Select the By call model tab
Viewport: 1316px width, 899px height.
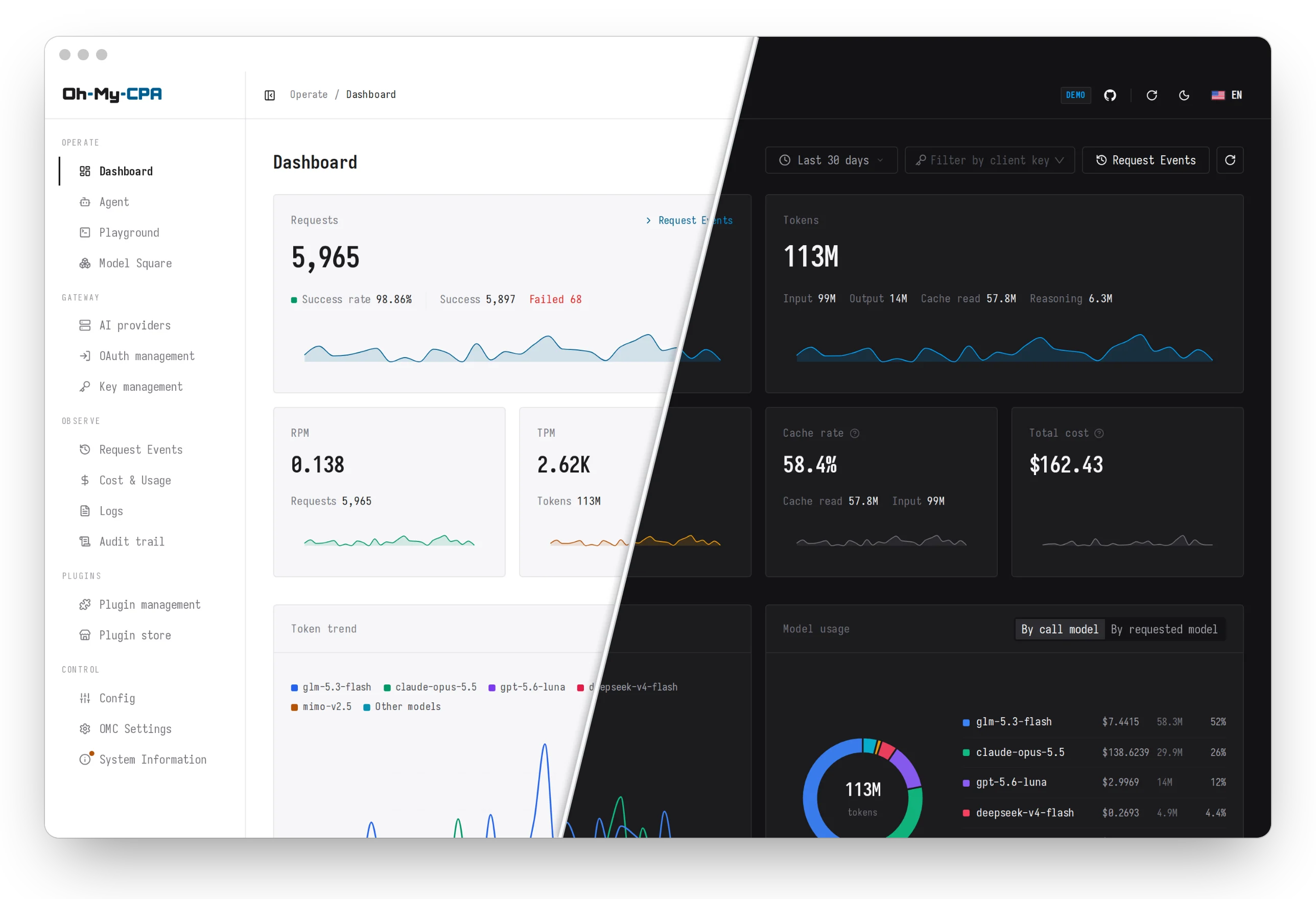[x=1060, y=629]
